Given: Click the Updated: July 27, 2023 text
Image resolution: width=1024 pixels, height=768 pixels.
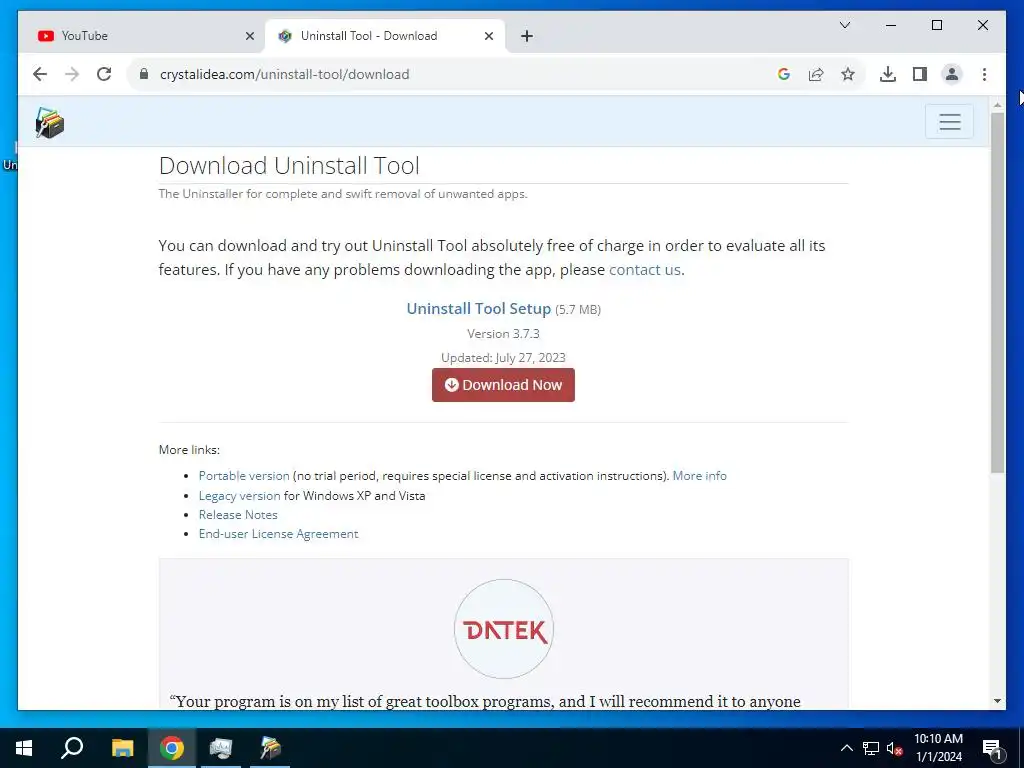Looking at the screenshot, I should [x=504, y=358].
